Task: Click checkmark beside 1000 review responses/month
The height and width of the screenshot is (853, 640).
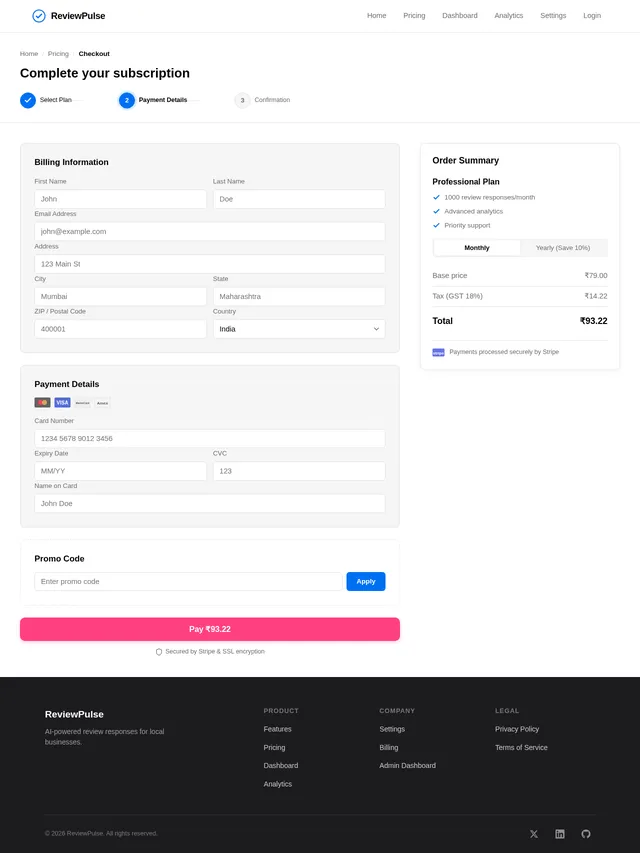Action: (436, 197)
